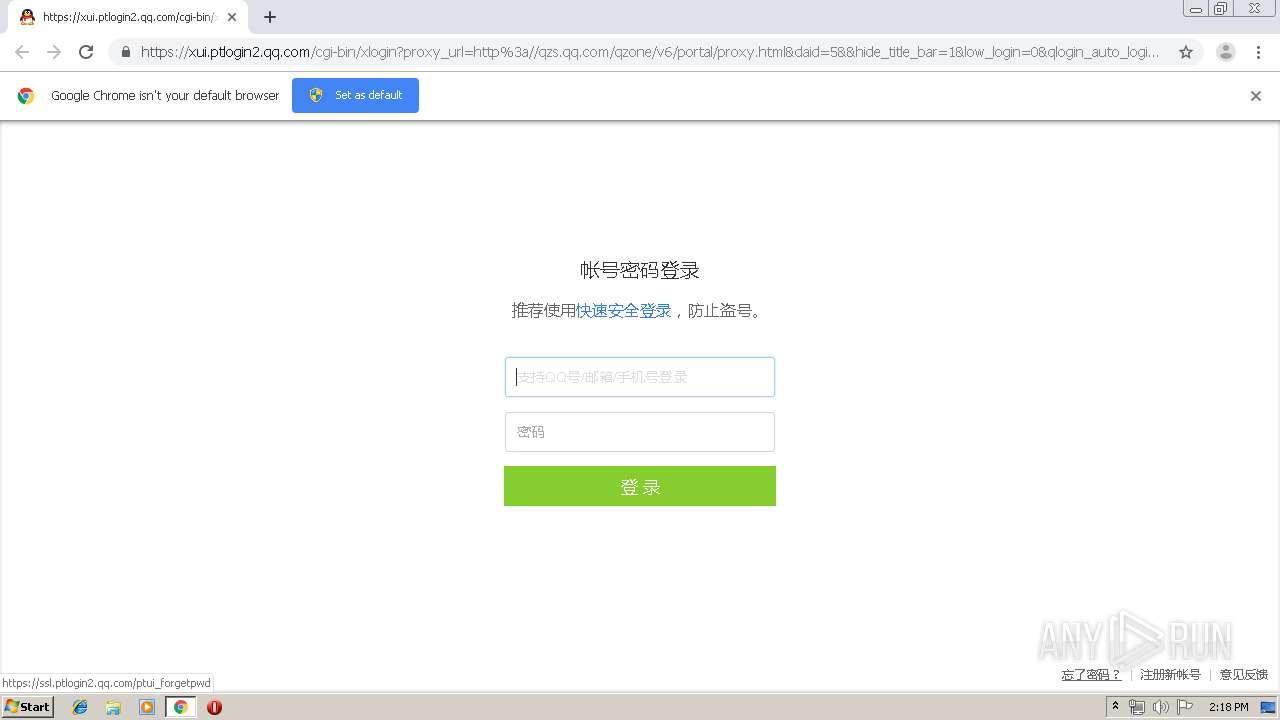Click the browser forward arrow
Viewport: 1280px width, 720px height.
(54, 52)
